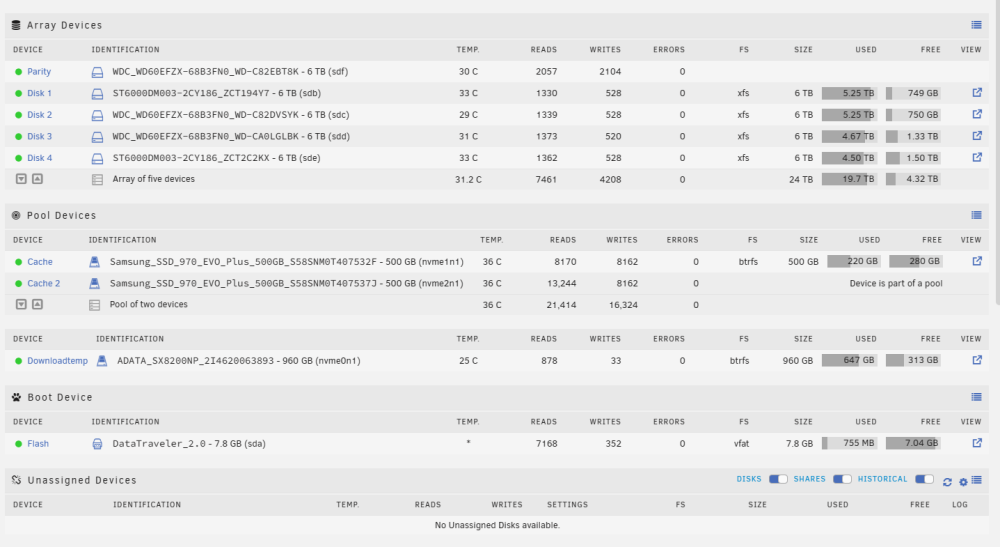Viewport: 1000px width, 547px height.
Task: Open the Disk 3 device link
Action: click(x=40, y=136)
